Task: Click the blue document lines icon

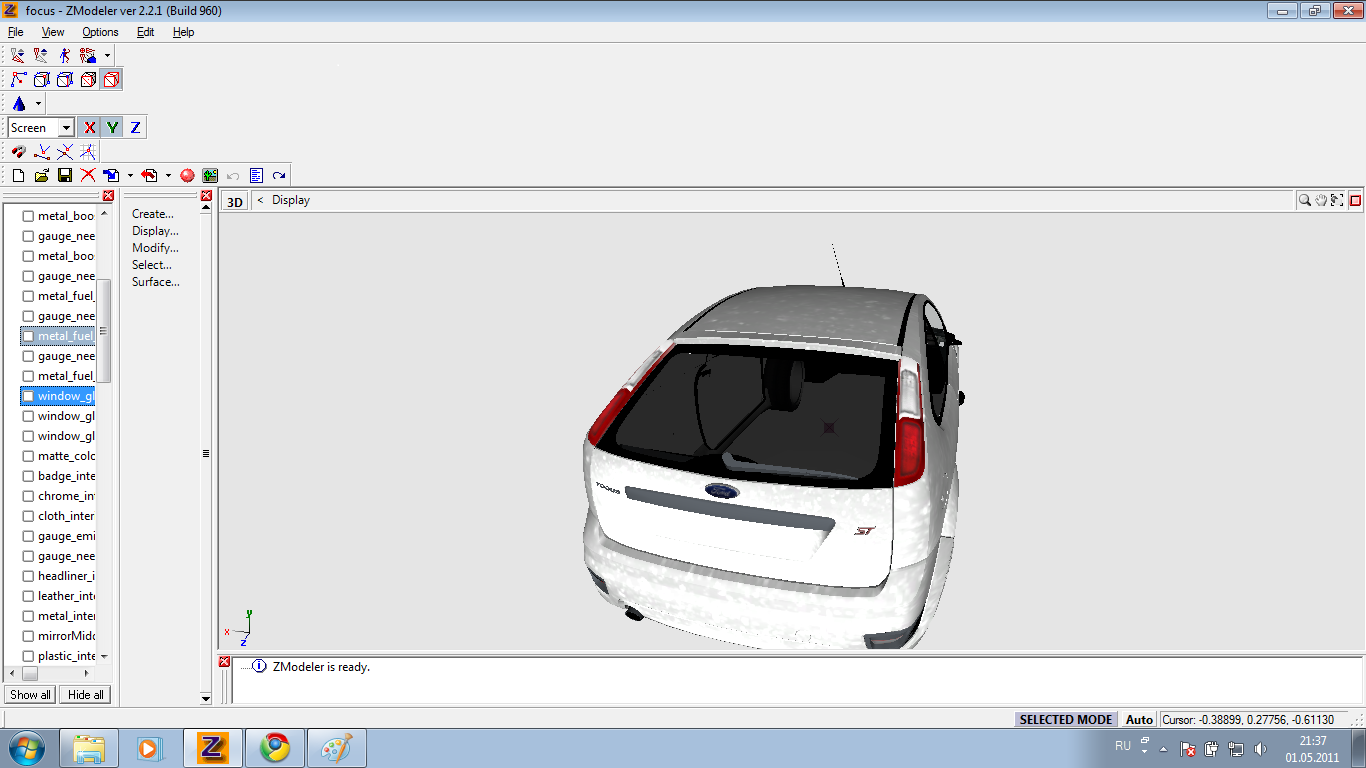Action: [x=256, y=175]
